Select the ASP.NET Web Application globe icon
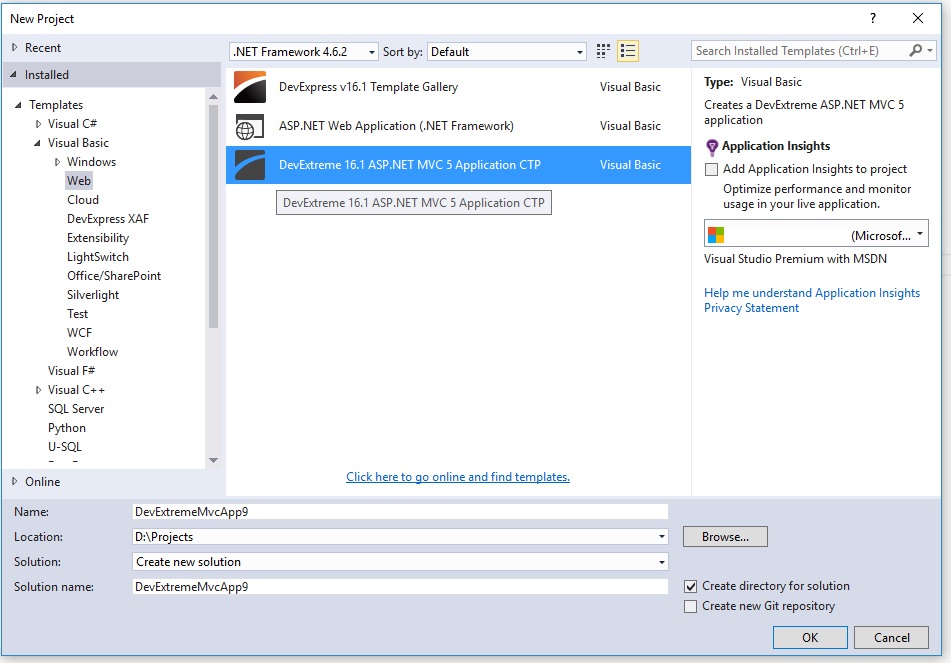This screenshot has width=951, height=663. pos(250,126)
